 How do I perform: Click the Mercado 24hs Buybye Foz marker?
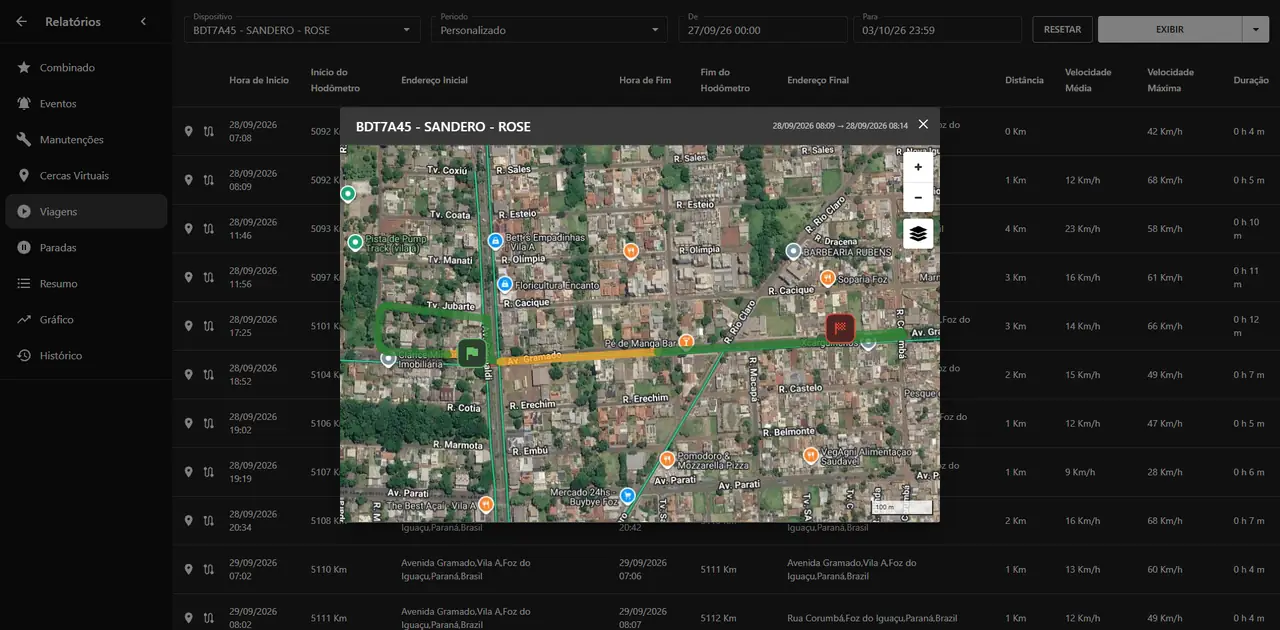(x=627, y=494)
